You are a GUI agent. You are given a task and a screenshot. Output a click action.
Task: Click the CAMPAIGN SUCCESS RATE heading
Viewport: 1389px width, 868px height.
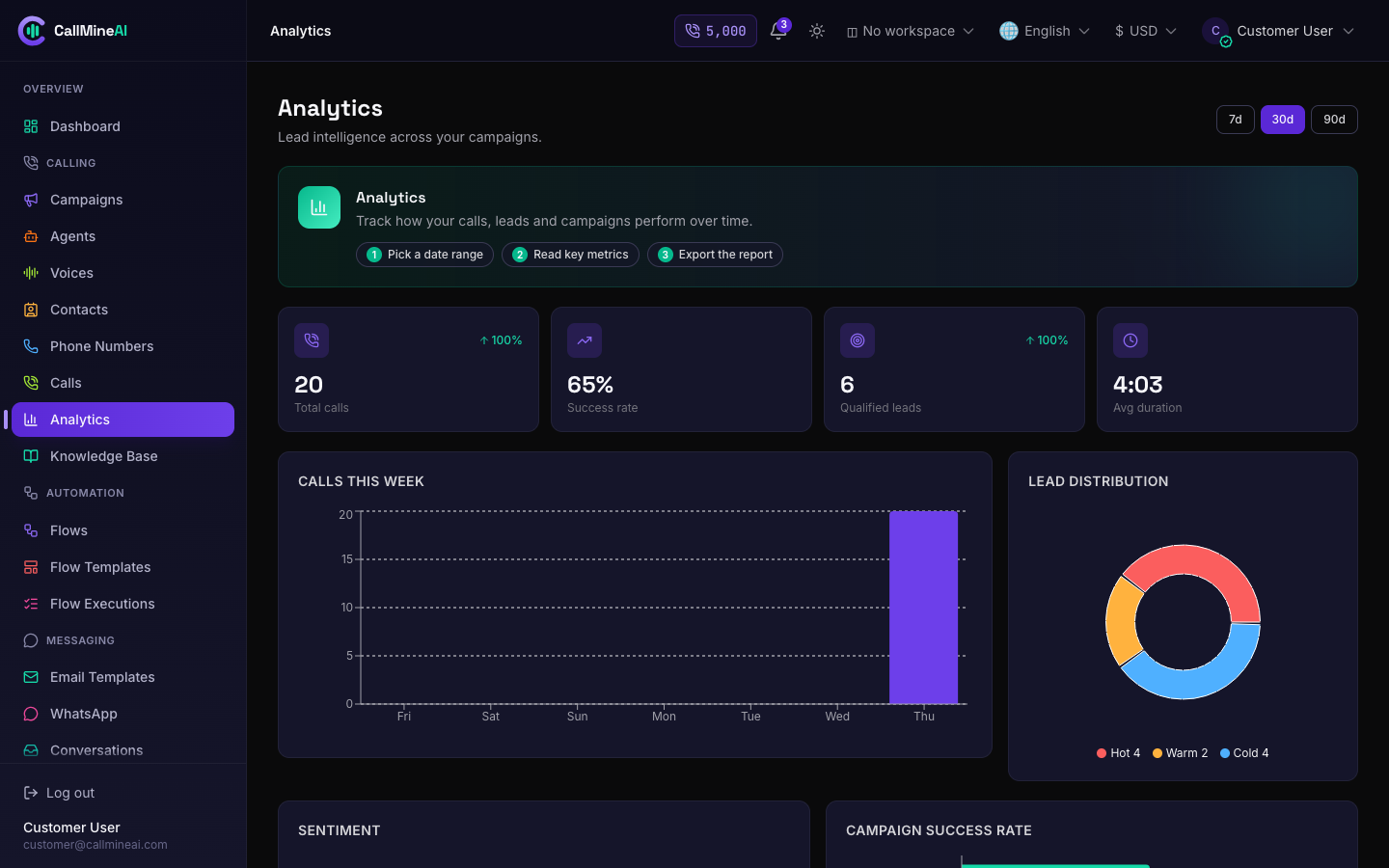point(939,830)
